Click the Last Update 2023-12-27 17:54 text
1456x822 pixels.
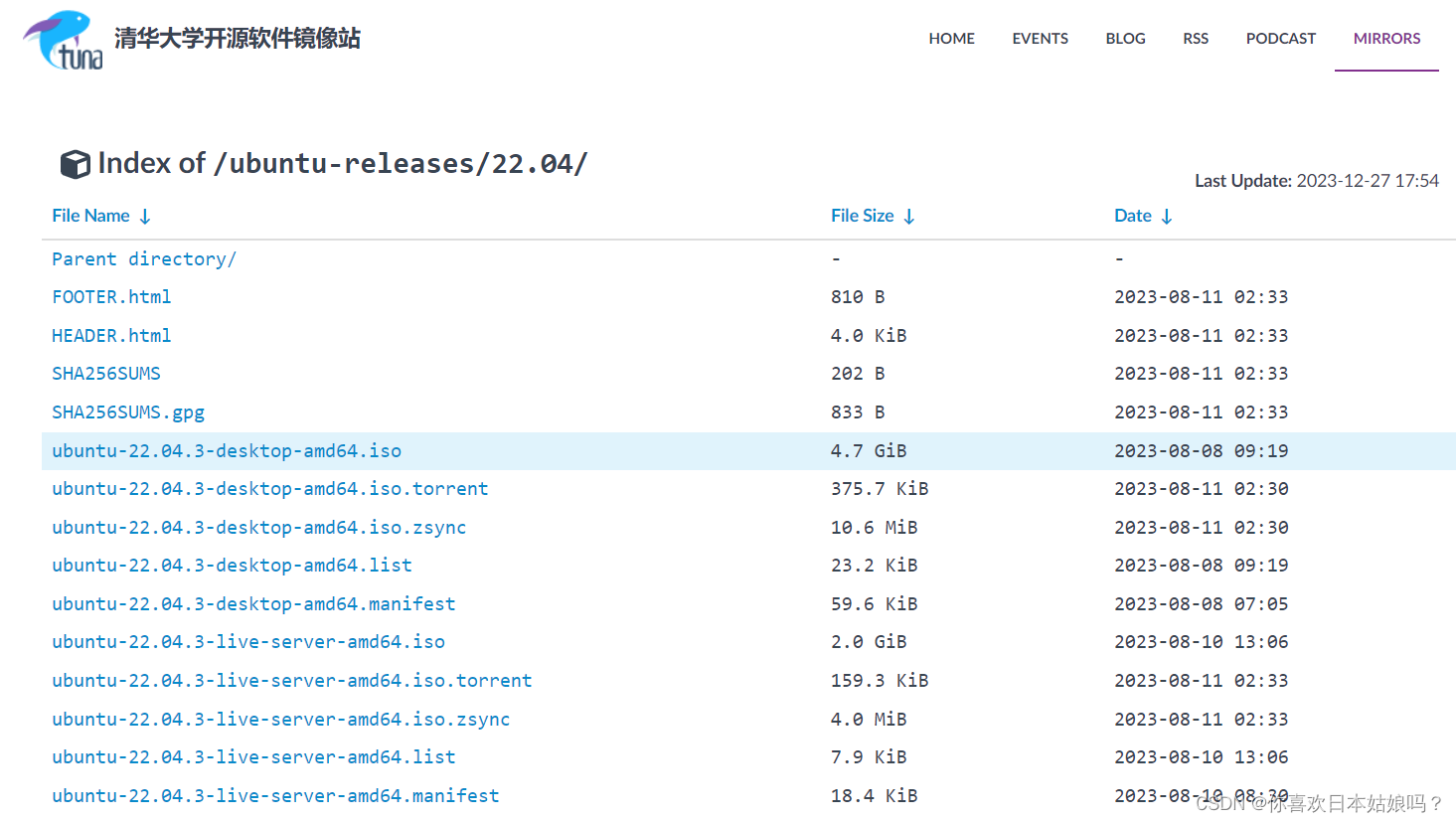click(x=1317, y=181)
